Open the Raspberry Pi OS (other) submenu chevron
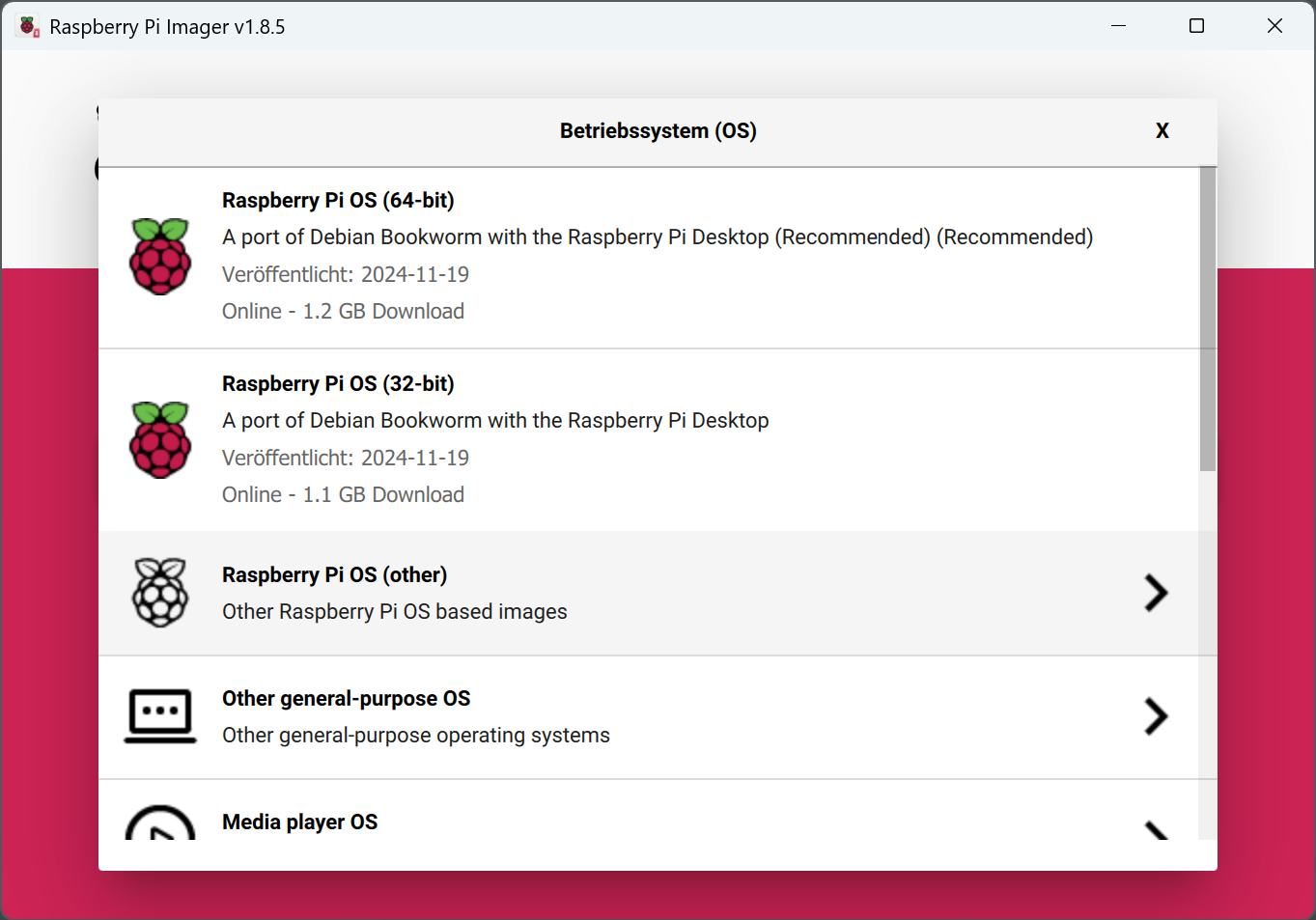1316x920 pixels. point(1156,593)
